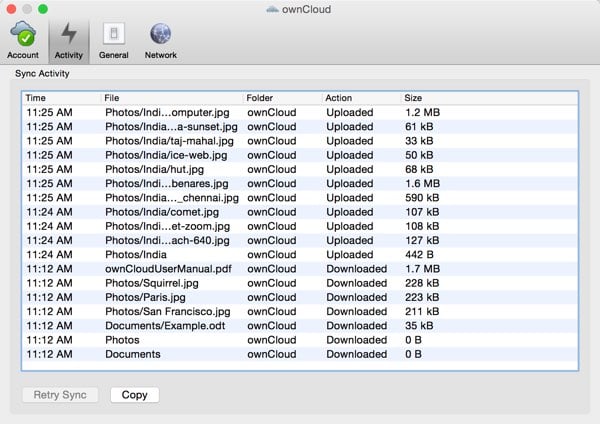Click the 442 B size value
600x424 pixels.
point(419,254)
